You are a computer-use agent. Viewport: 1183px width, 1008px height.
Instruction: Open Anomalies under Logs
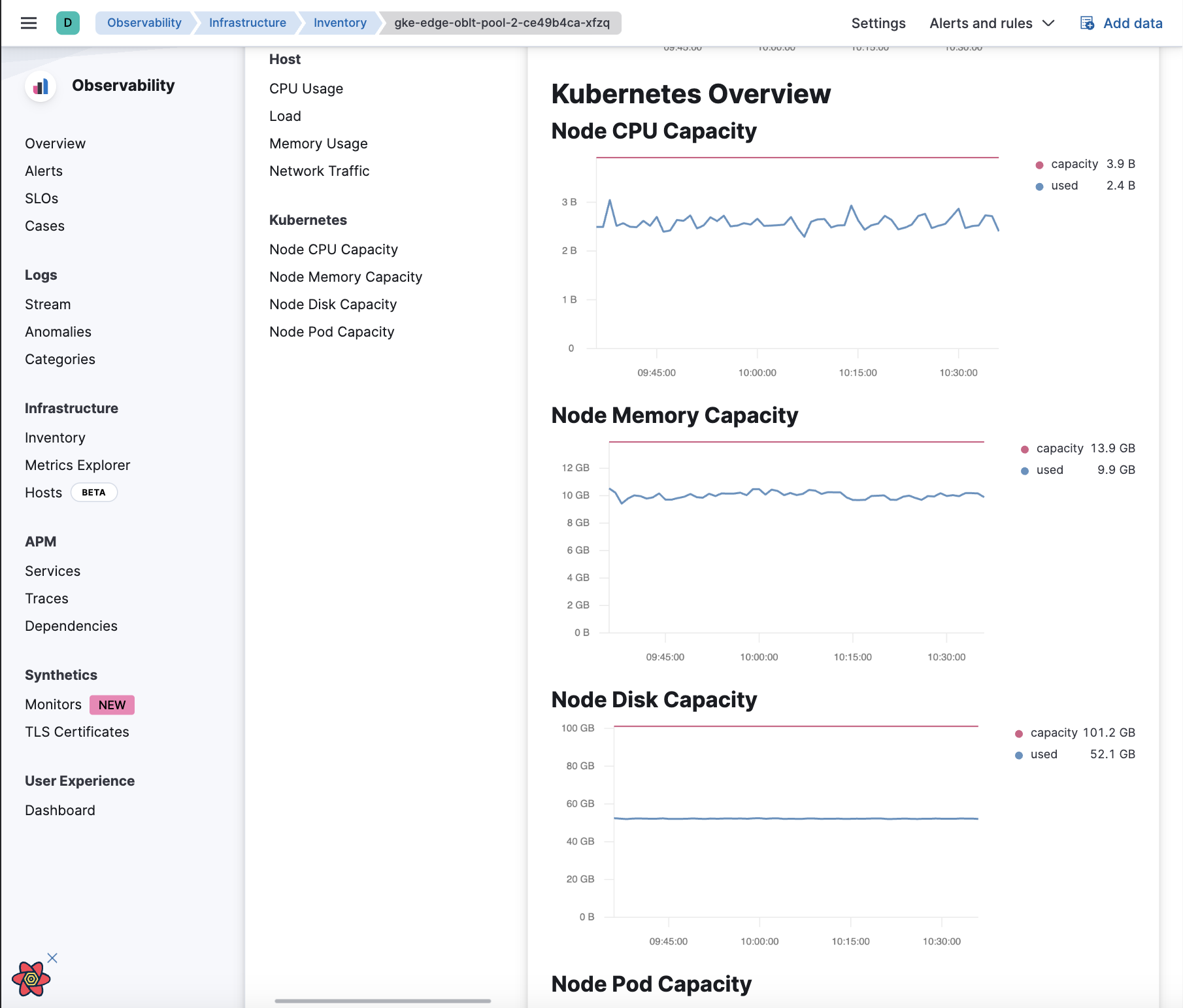point(58,331)
